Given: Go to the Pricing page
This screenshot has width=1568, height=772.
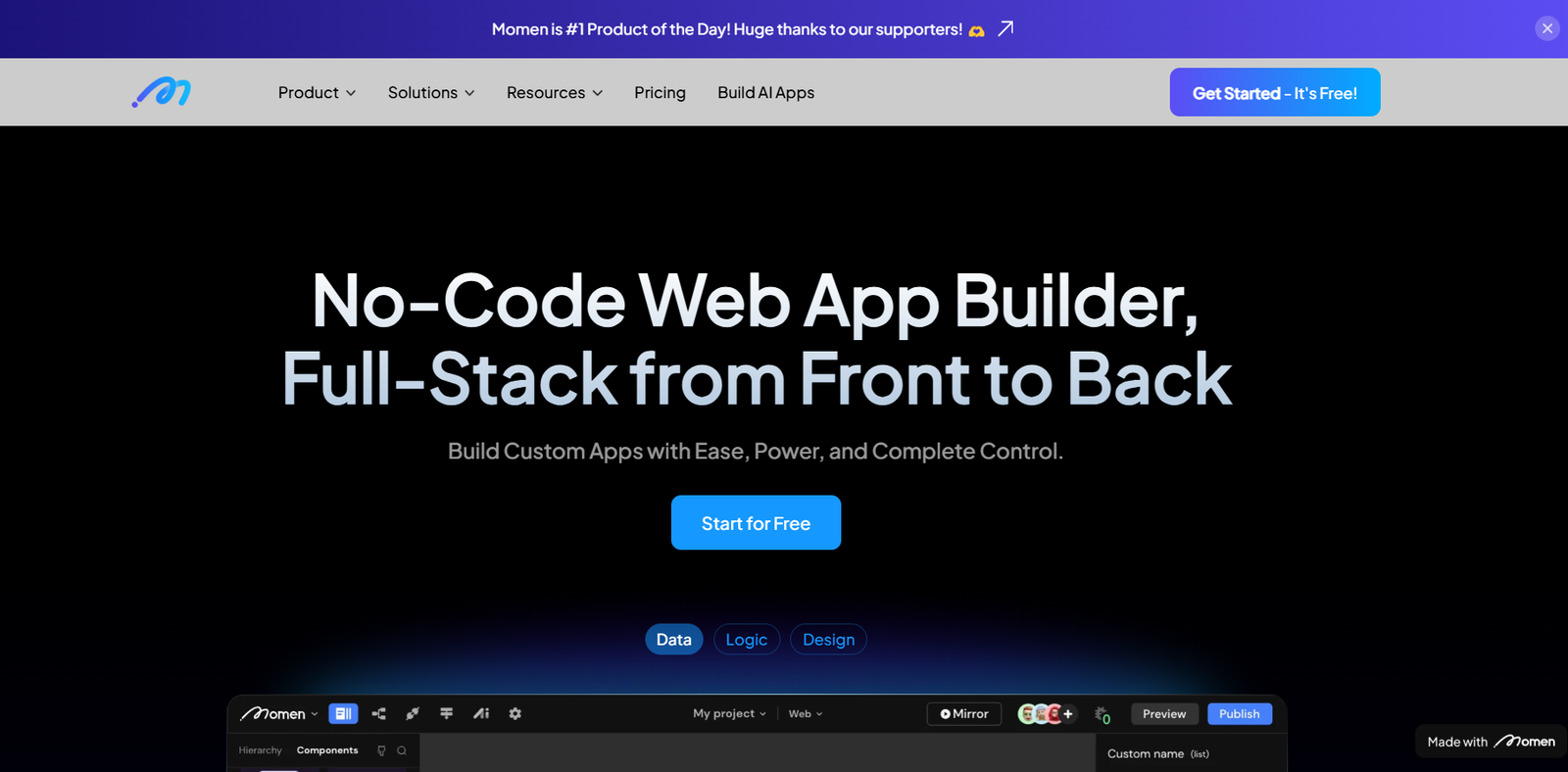Looking at the screenshot, I should pyautogui.click(x=660, y=92).
